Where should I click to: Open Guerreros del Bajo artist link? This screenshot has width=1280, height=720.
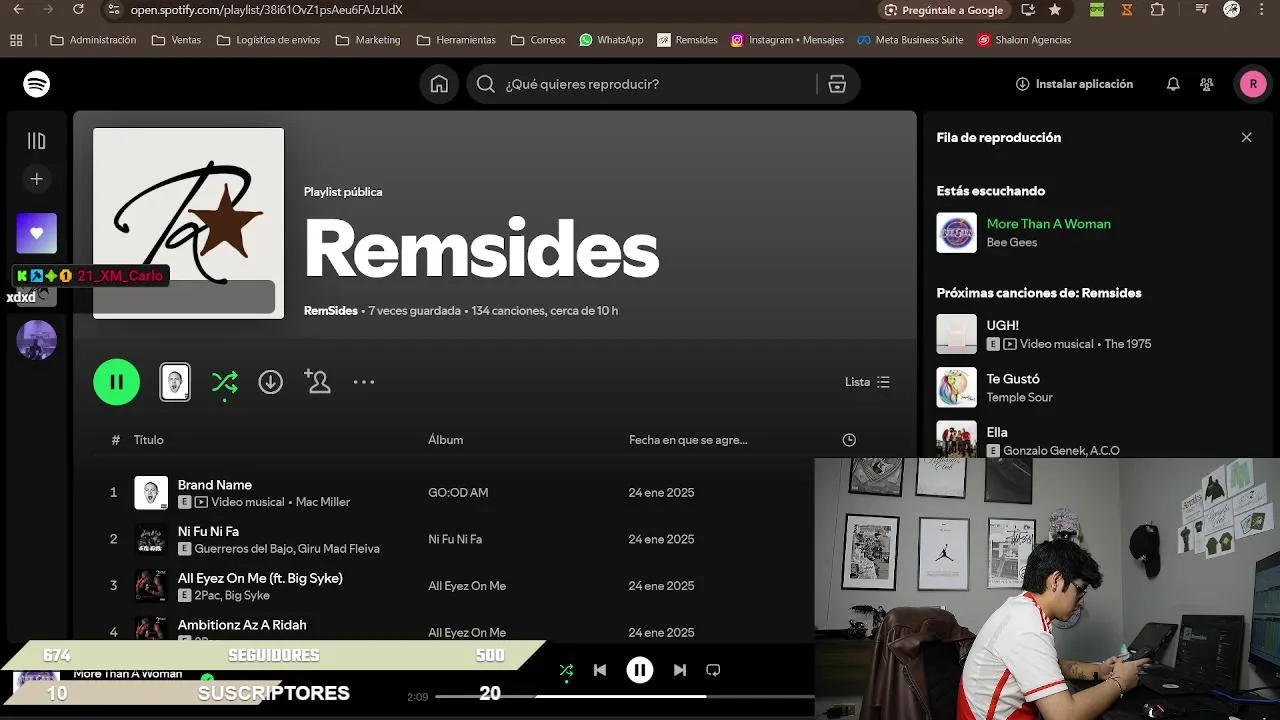coord(243,549)
